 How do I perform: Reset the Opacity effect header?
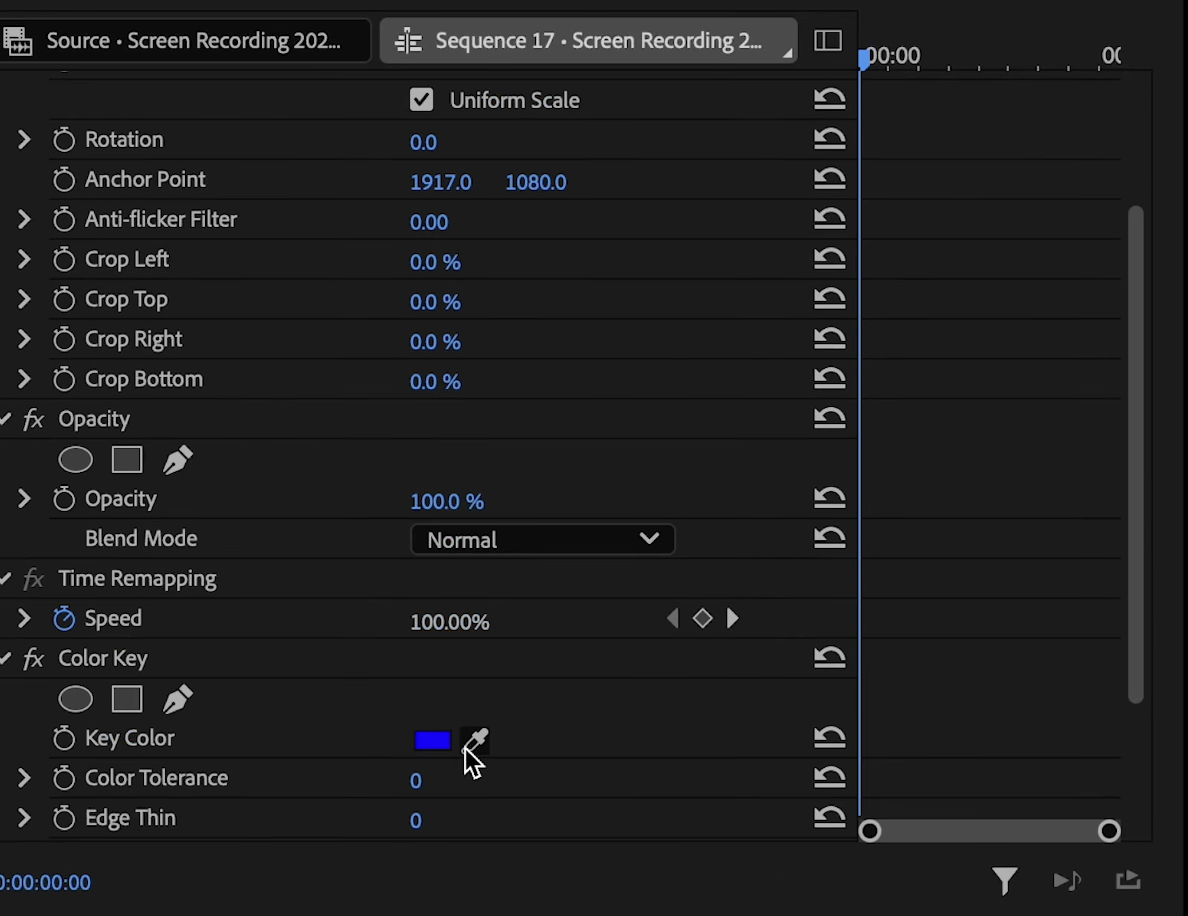(x=830, y=418)
